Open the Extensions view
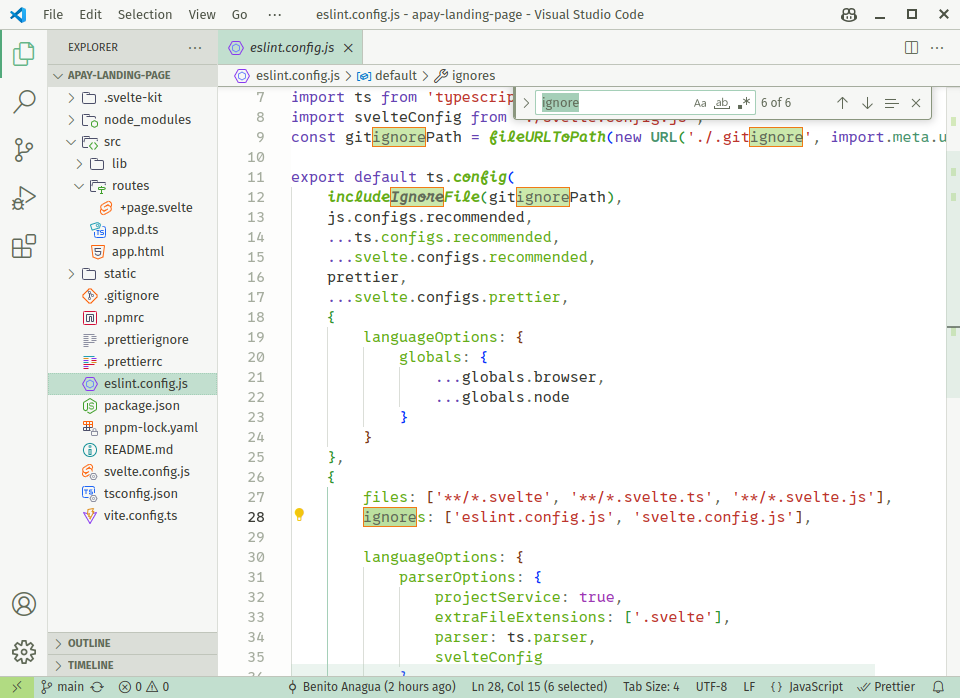This screenshot has height=698, width=960. [x=24, y=247]
